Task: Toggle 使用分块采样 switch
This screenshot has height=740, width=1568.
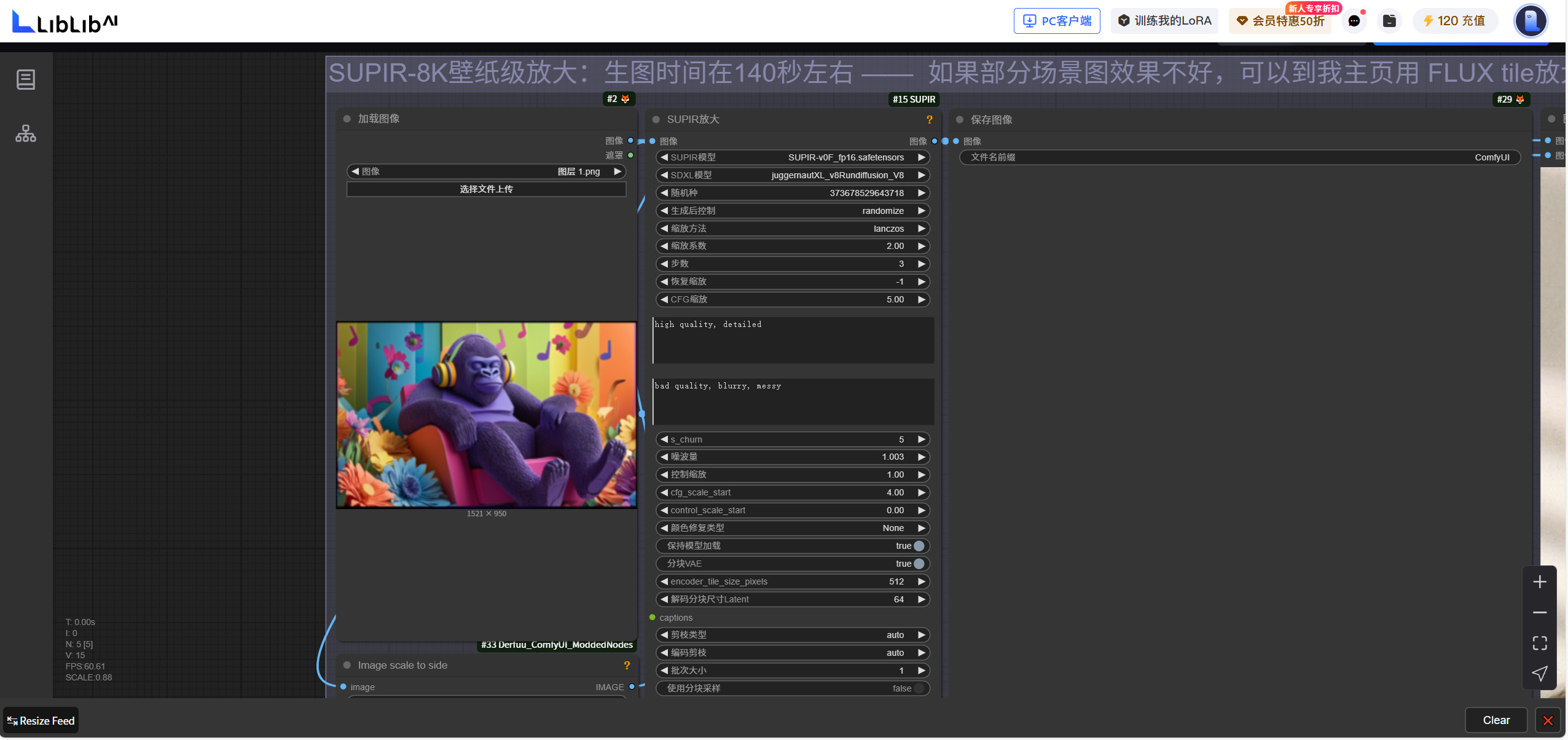Action: [919, 688]
